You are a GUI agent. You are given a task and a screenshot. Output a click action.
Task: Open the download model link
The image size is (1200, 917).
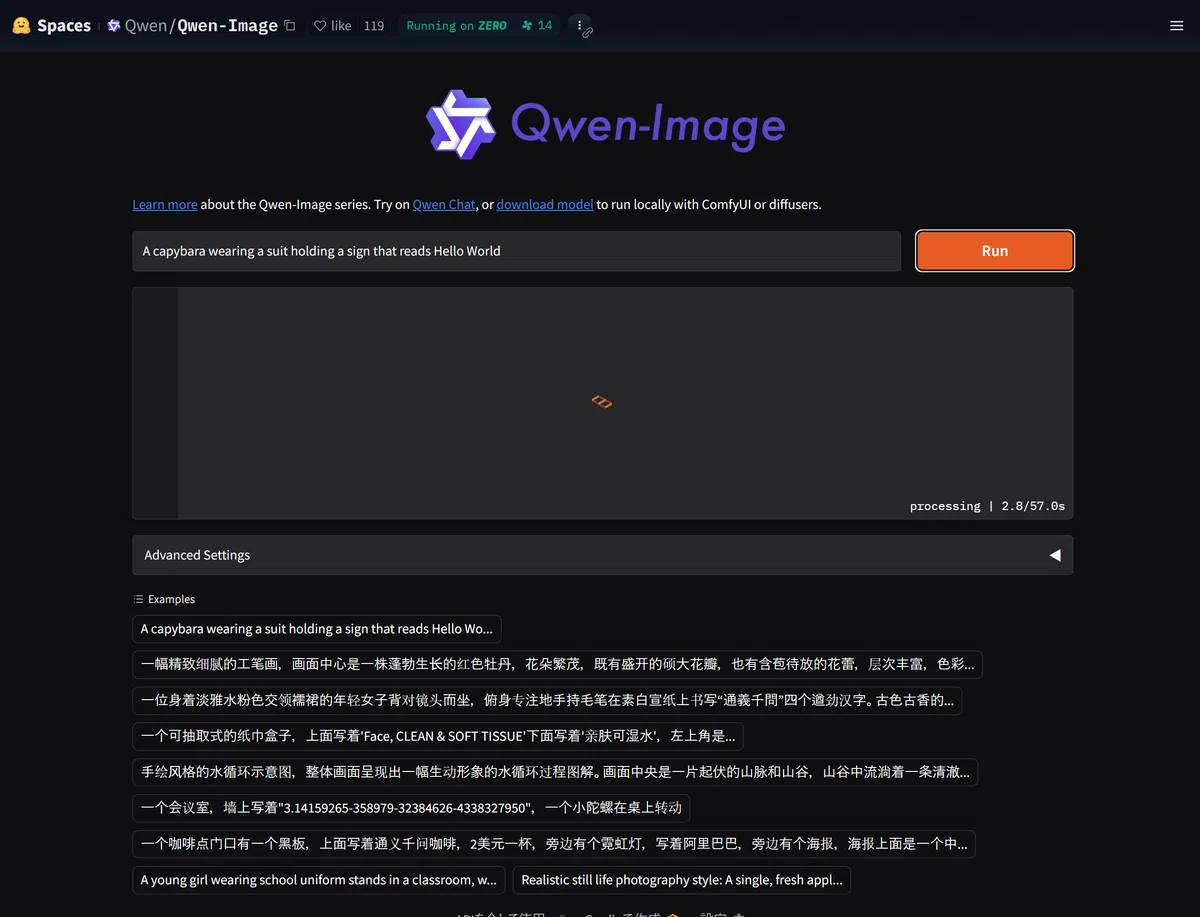(545, 204)
